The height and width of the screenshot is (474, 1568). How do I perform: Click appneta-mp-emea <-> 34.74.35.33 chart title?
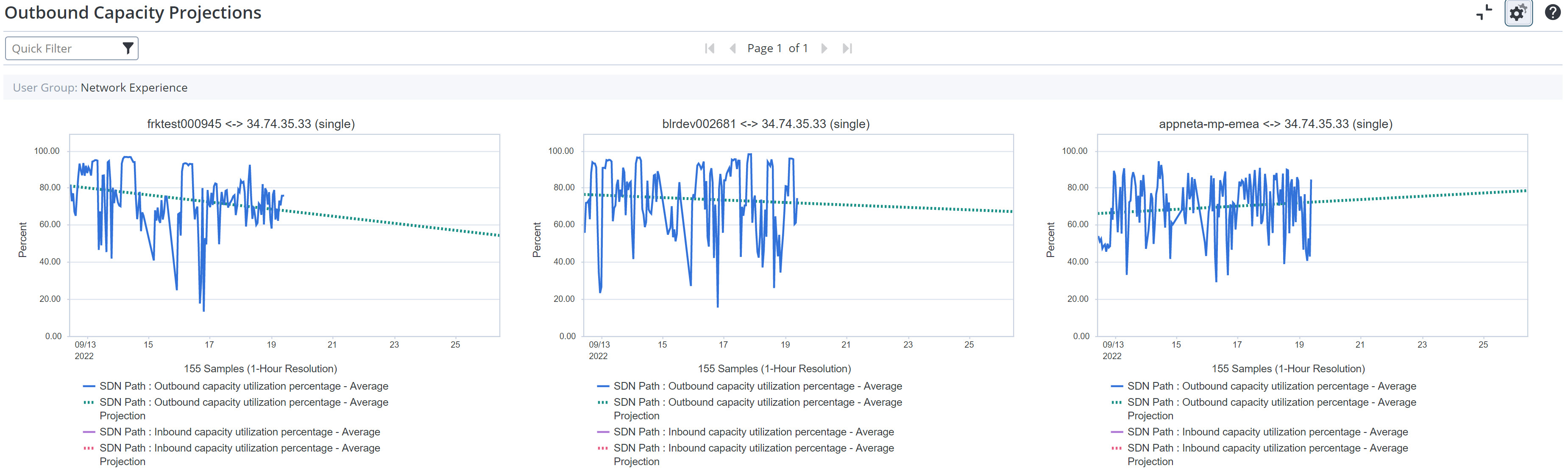point(1275,124)
